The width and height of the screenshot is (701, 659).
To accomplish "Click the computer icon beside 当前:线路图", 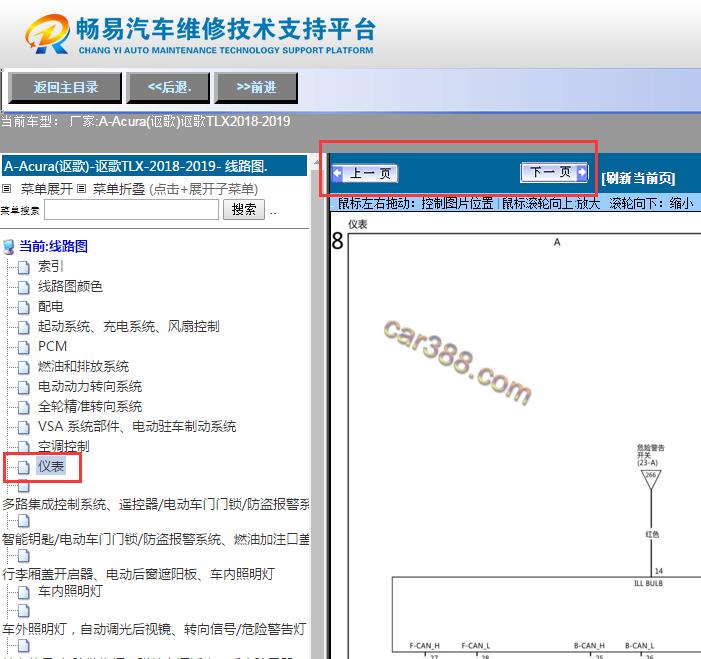I will [8, 247].
